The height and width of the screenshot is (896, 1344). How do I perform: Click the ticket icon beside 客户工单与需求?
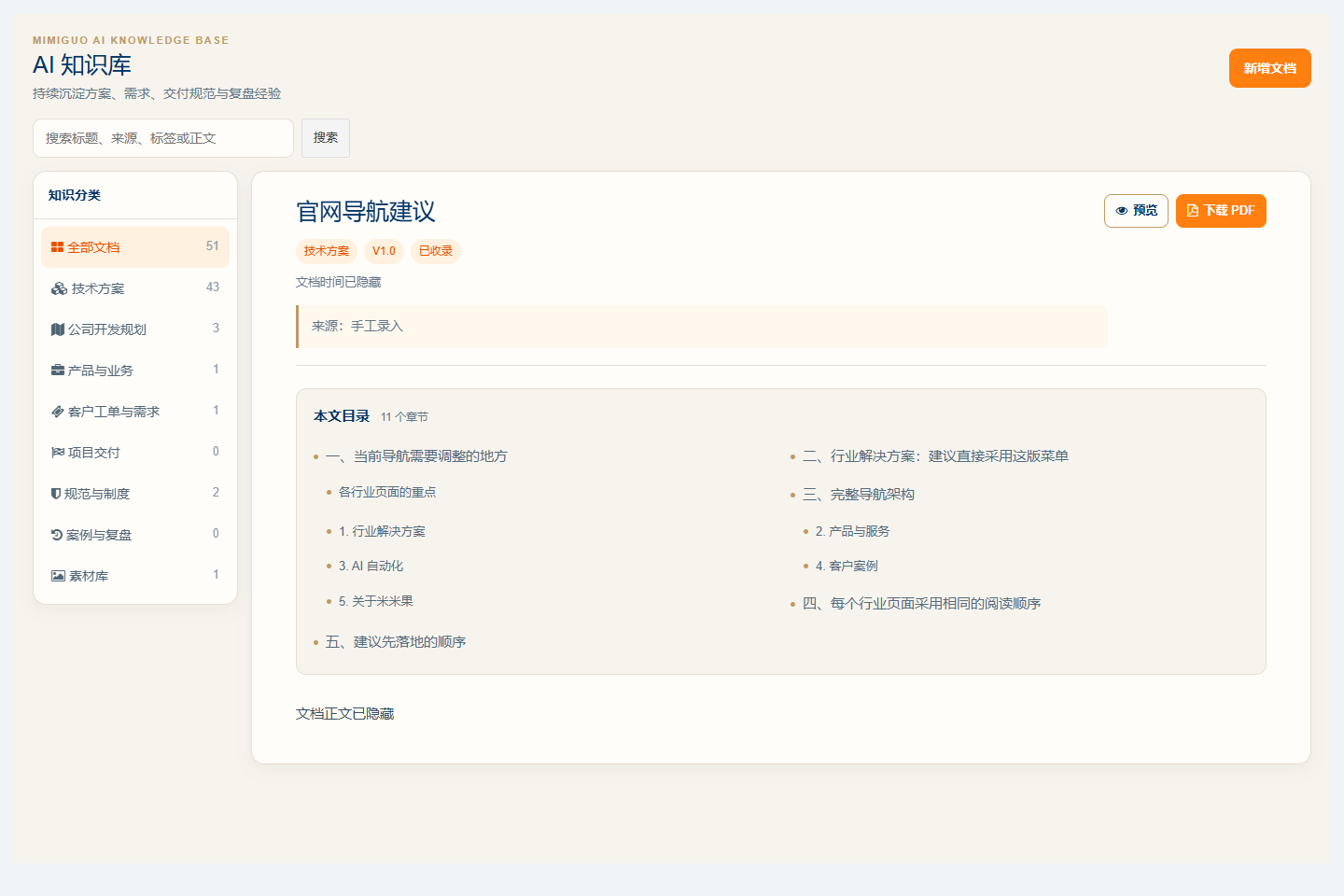coord(58,412)
